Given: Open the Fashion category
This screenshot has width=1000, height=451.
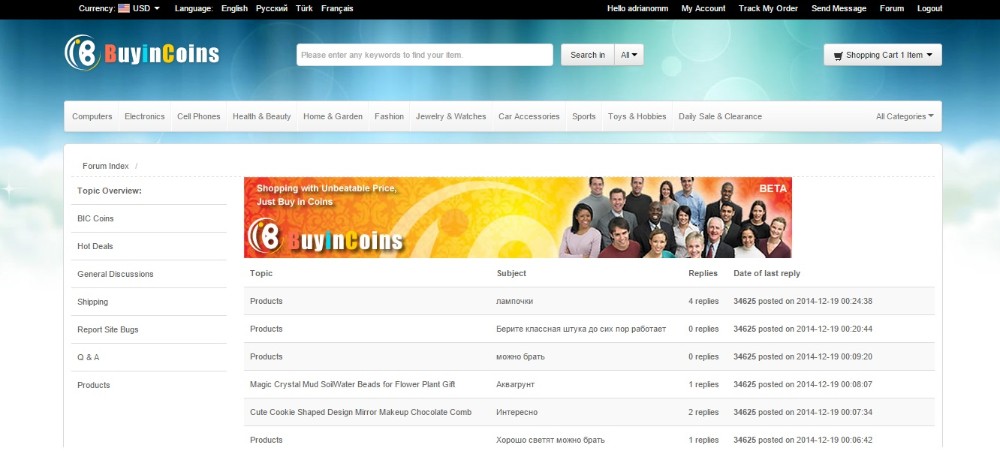Looking at the screenshot, I should coord(389,116).
